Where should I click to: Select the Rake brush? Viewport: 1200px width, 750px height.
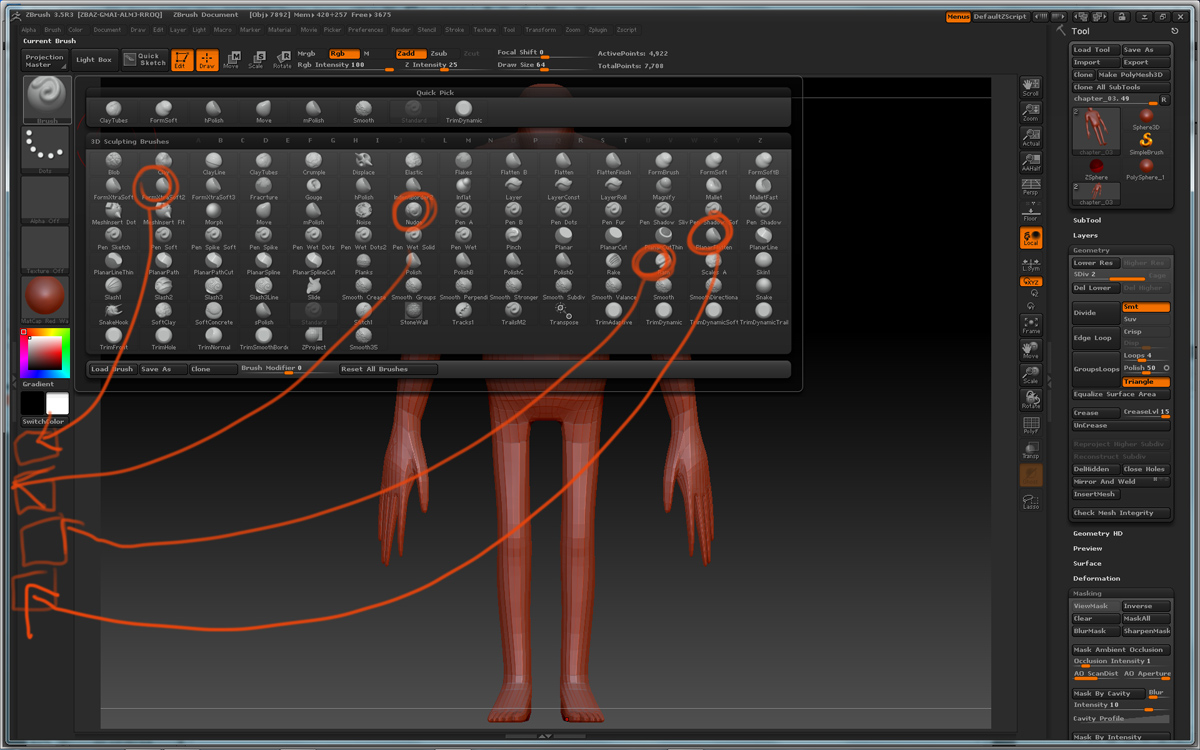tap(614, 264)
